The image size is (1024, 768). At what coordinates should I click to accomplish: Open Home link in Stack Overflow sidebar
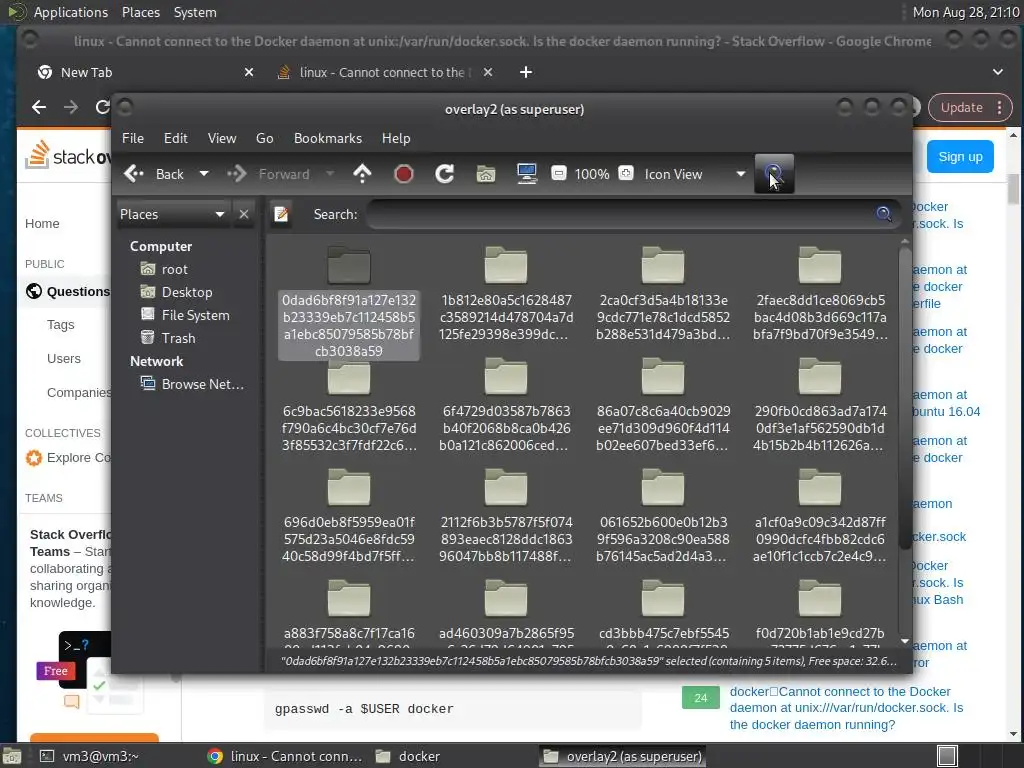(x=42, y=223)
